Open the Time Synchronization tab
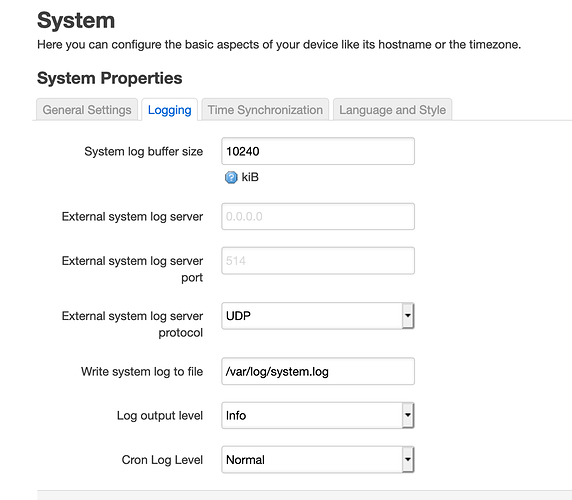Screen dimensions: 572x500 click(x=265, y=110)
